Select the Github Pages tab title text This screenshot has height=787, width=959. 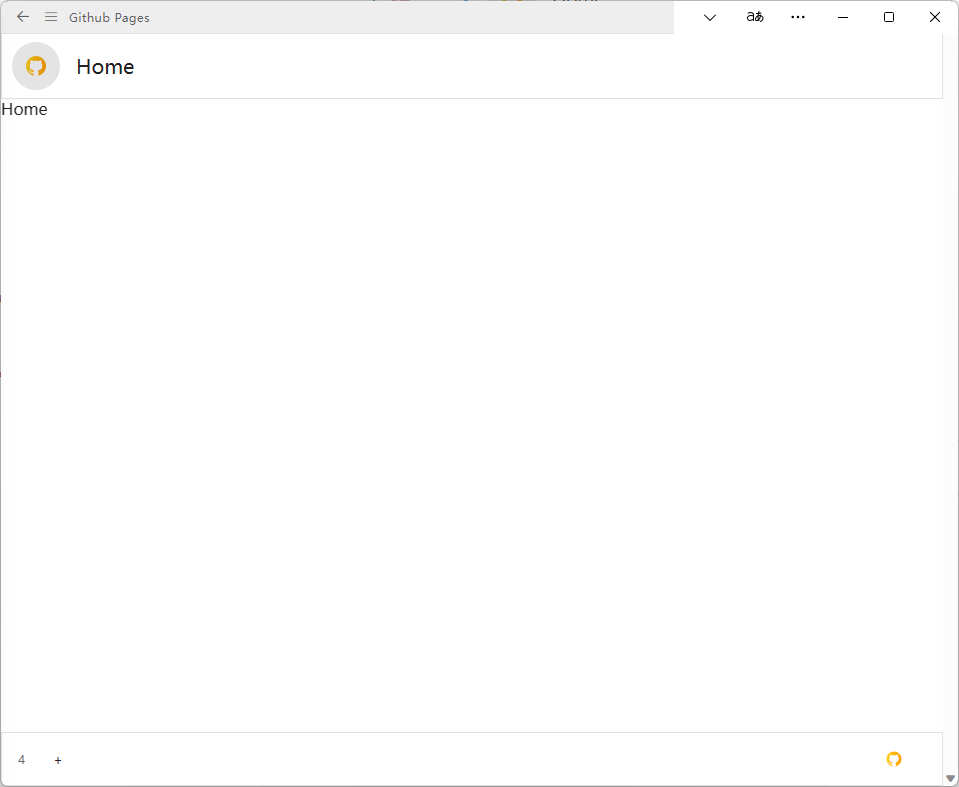[x=109, y=16]
